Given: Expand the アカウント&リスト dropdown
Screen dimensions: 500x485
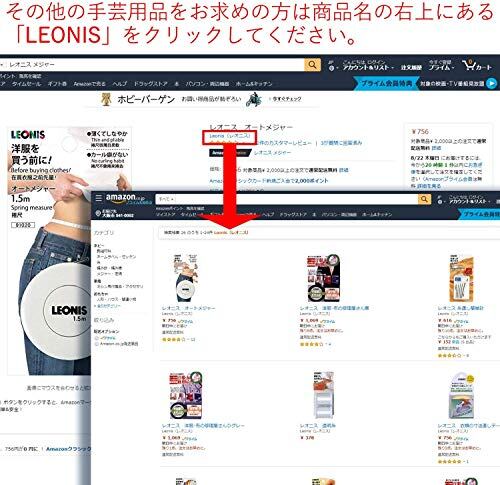Looking at the screenshot, I should pyautogui.click(x=368, y=68).
